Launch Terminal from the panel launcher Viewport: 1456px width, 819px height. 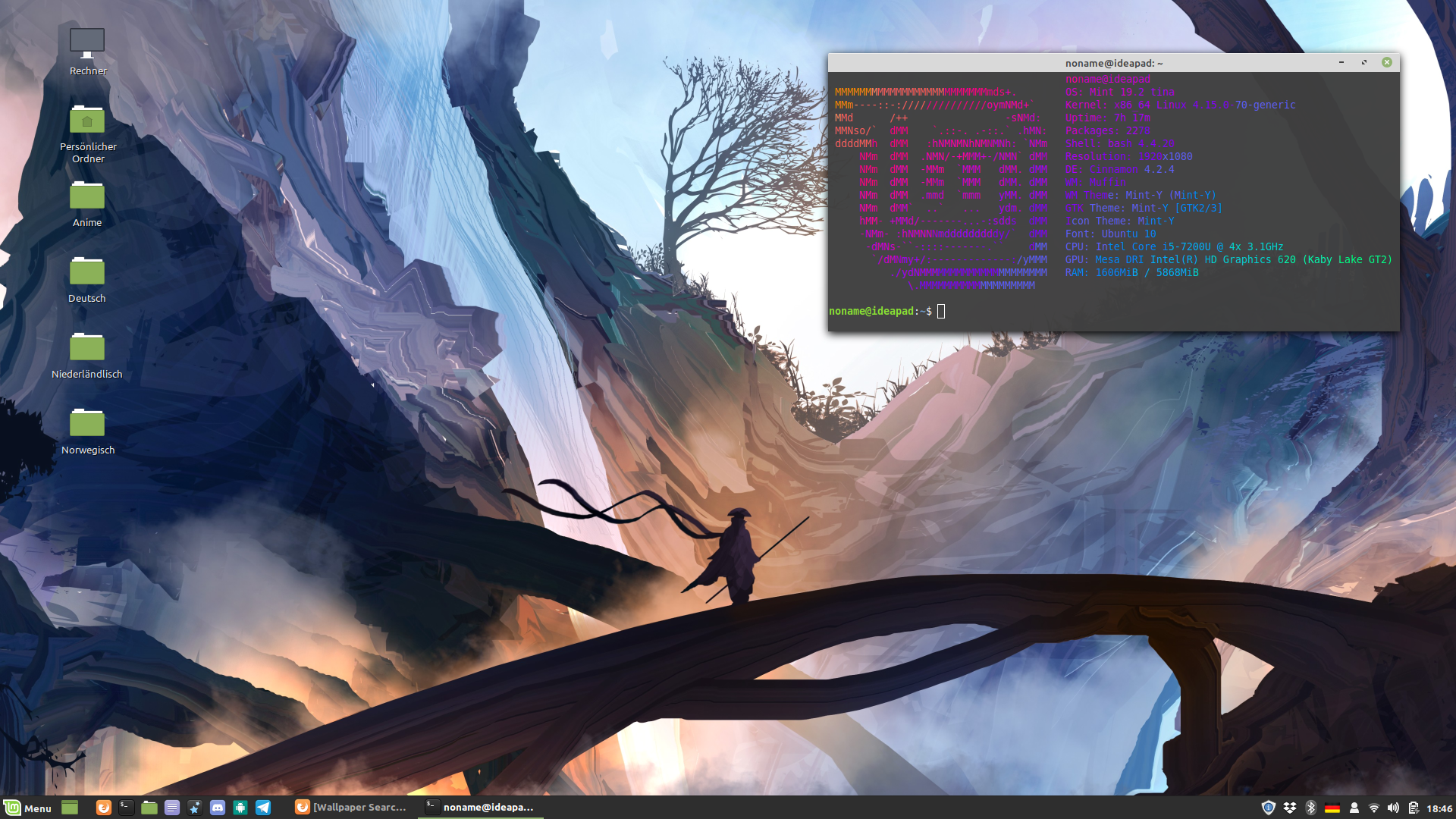127,808
